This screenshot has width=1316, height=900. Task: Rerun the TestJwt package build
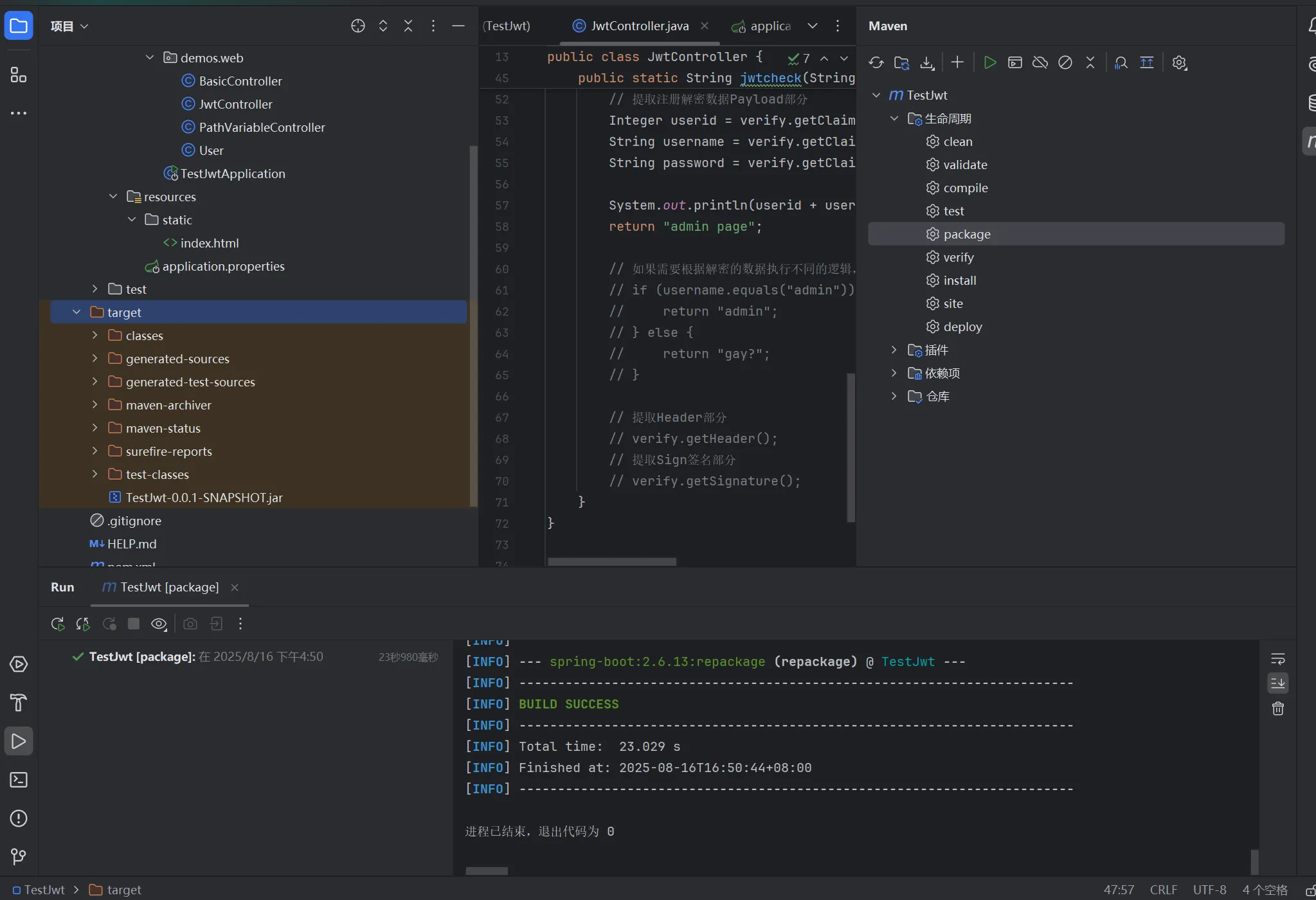[57, 624]
